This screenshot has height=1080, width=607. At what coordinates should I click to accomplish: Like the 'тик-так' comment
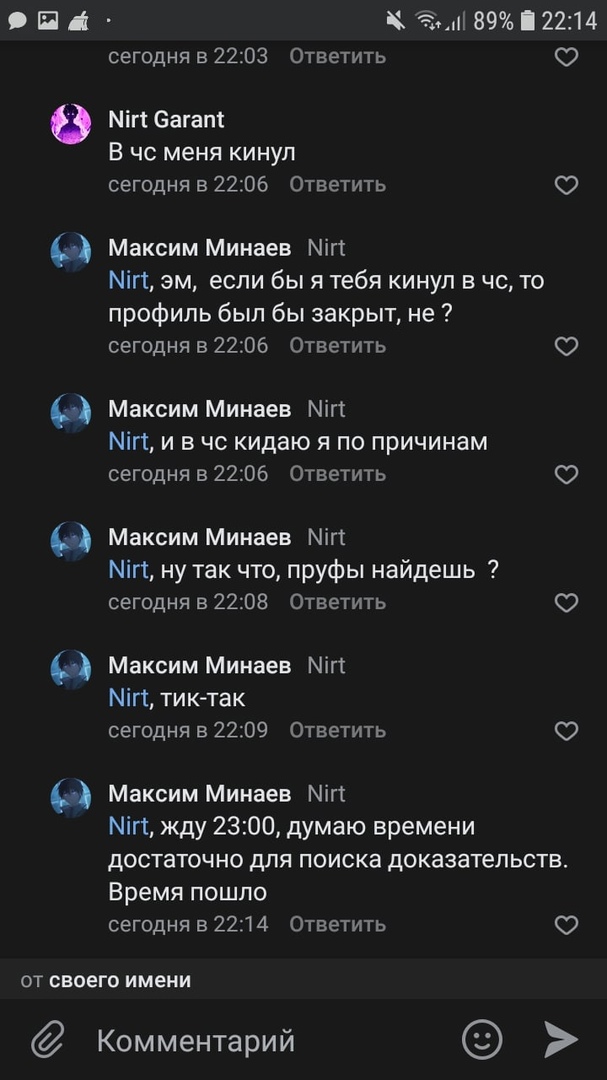tap(566, 731)
